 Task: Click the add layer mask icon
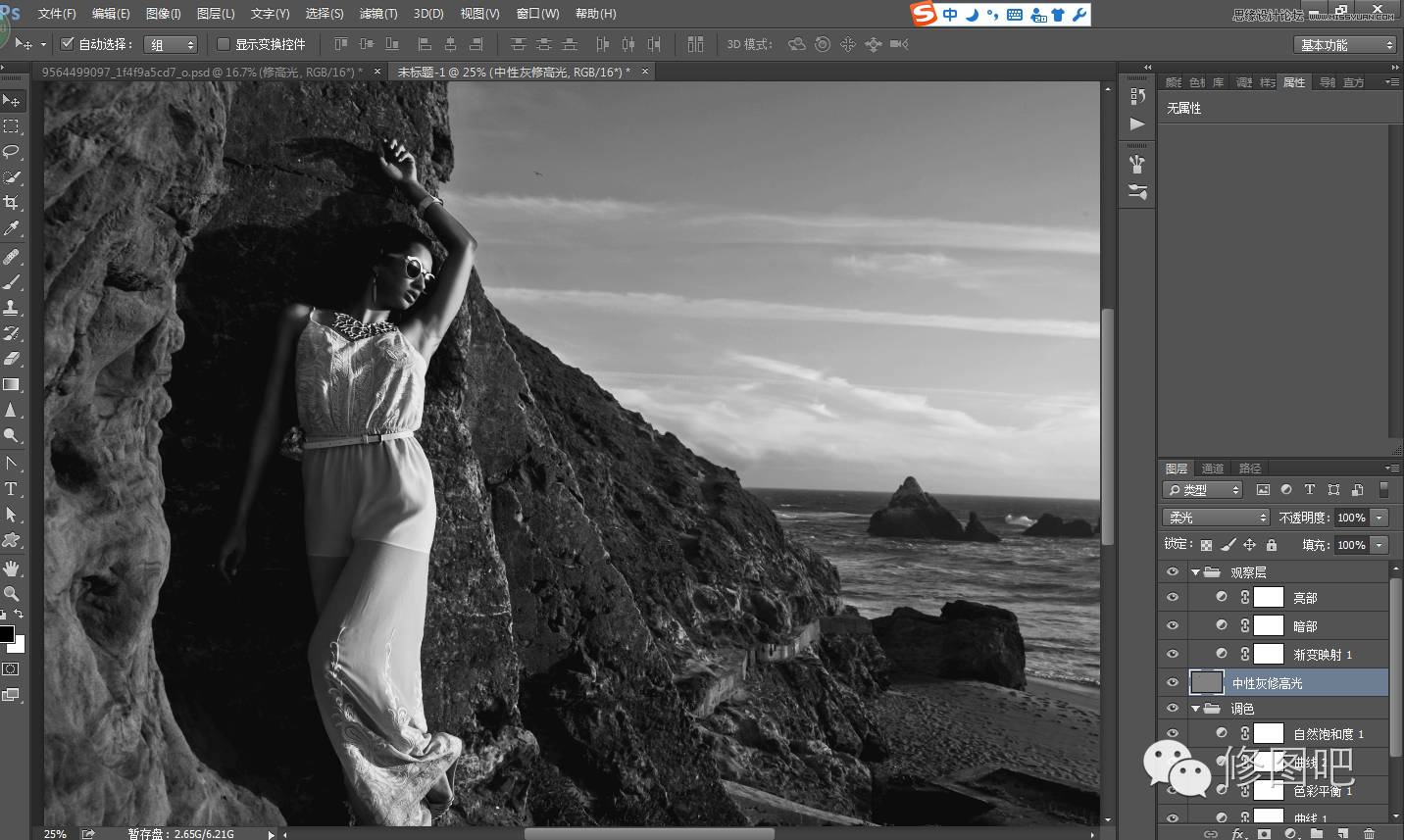[x=1265, y=834]
